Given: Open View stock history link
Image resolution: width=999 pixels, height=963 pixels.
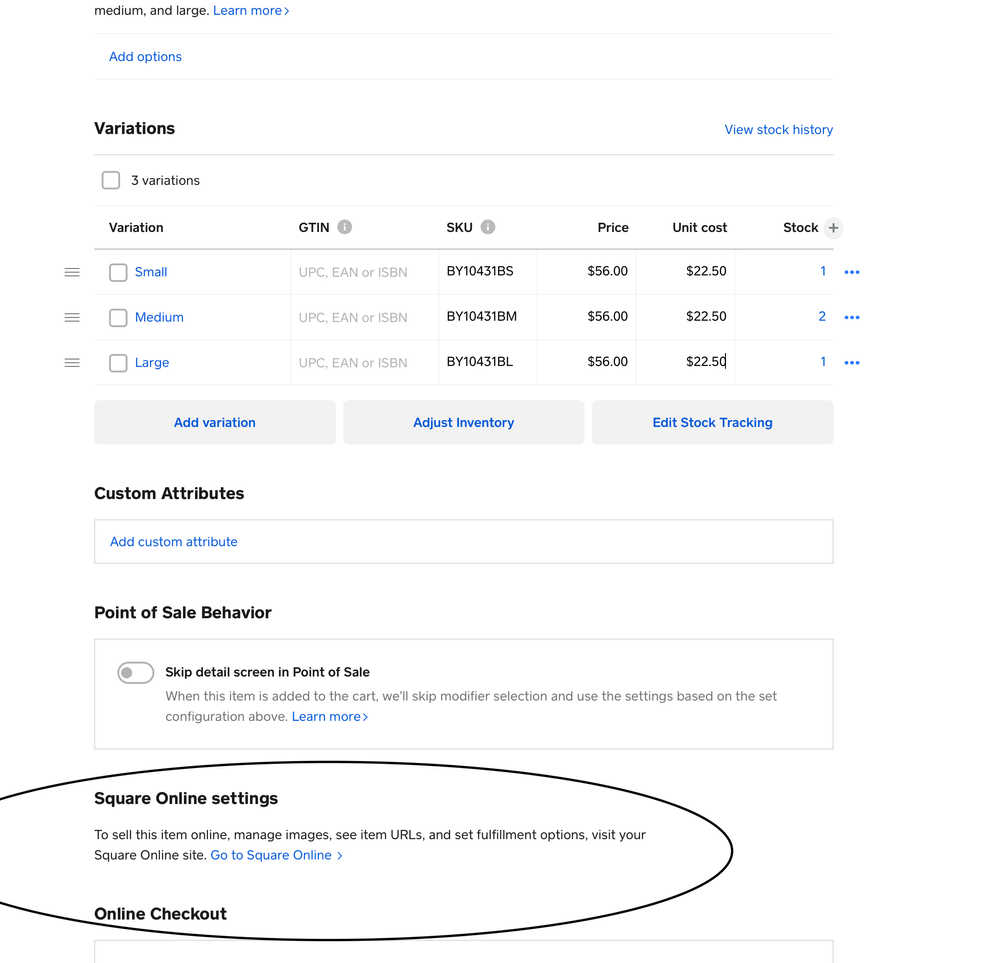Looking at the screenshot, I should pyautogui.click(x=778, y=130).
